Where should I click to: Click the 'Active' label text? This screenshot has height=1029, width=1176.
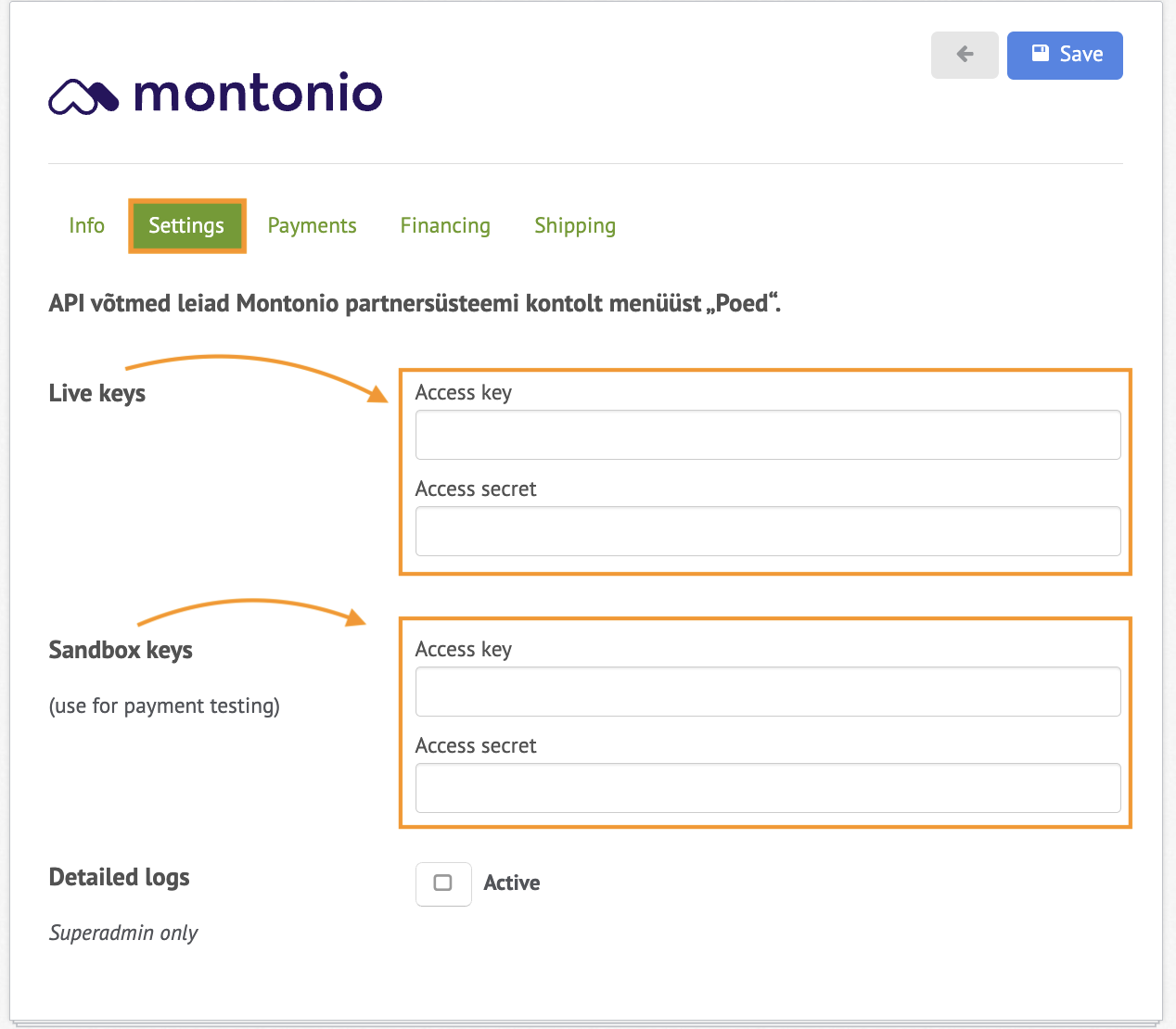(x=512, y=883)
